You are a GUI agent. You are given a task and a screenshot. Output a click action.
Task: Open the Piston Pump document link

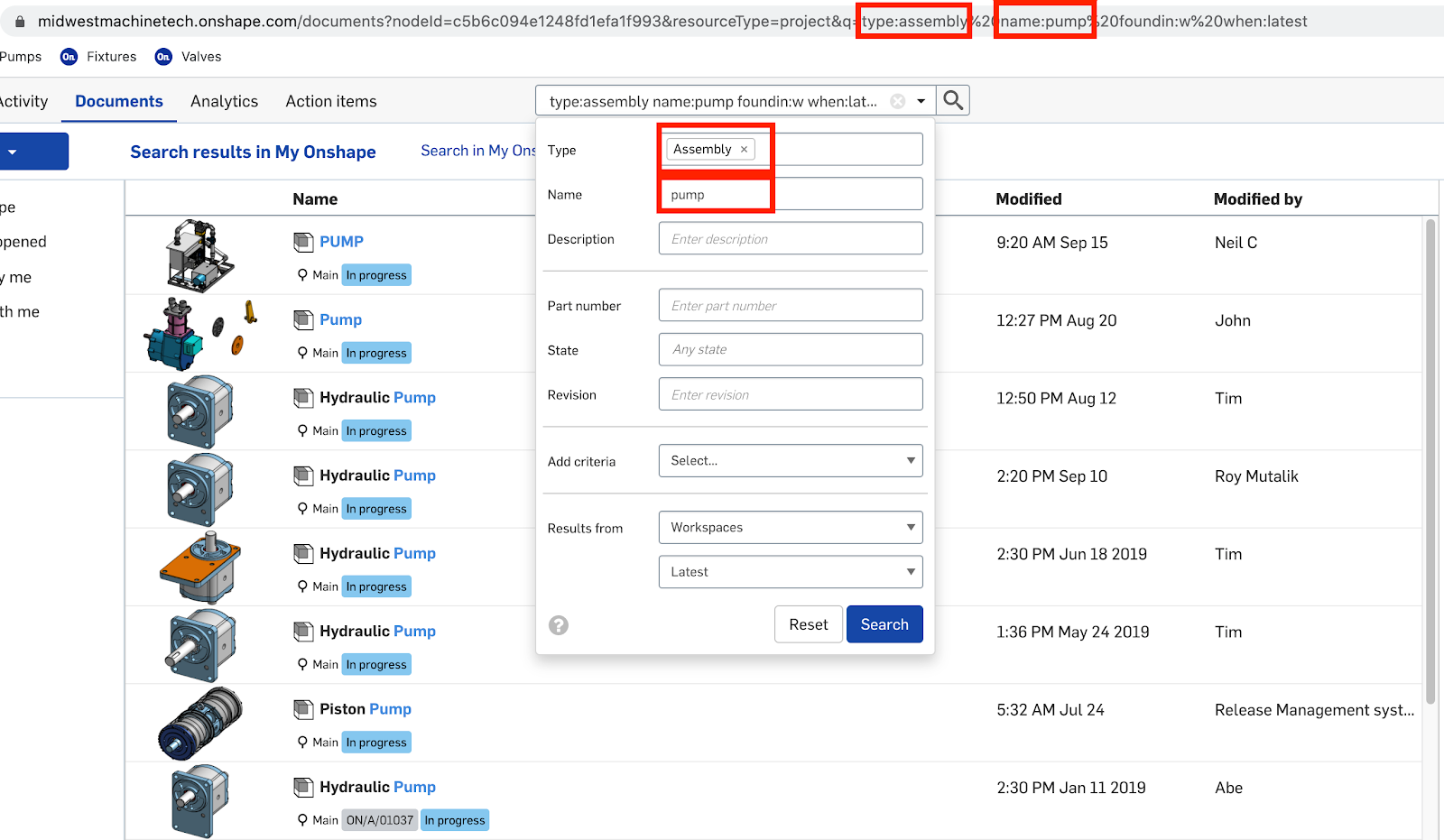pyautogui.click(x=365, y=709)
